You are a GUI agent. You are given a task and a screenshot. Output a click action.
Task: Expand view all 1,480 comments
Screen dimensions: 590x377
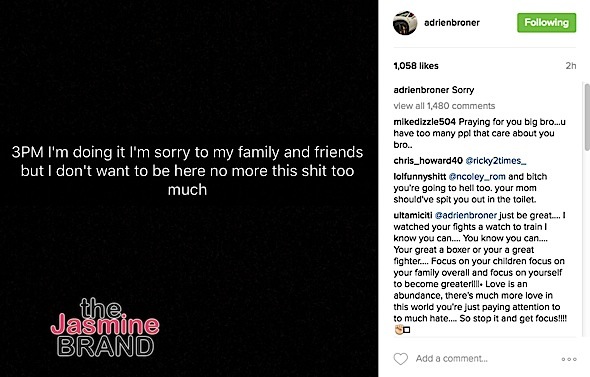(x=444, y=106)
